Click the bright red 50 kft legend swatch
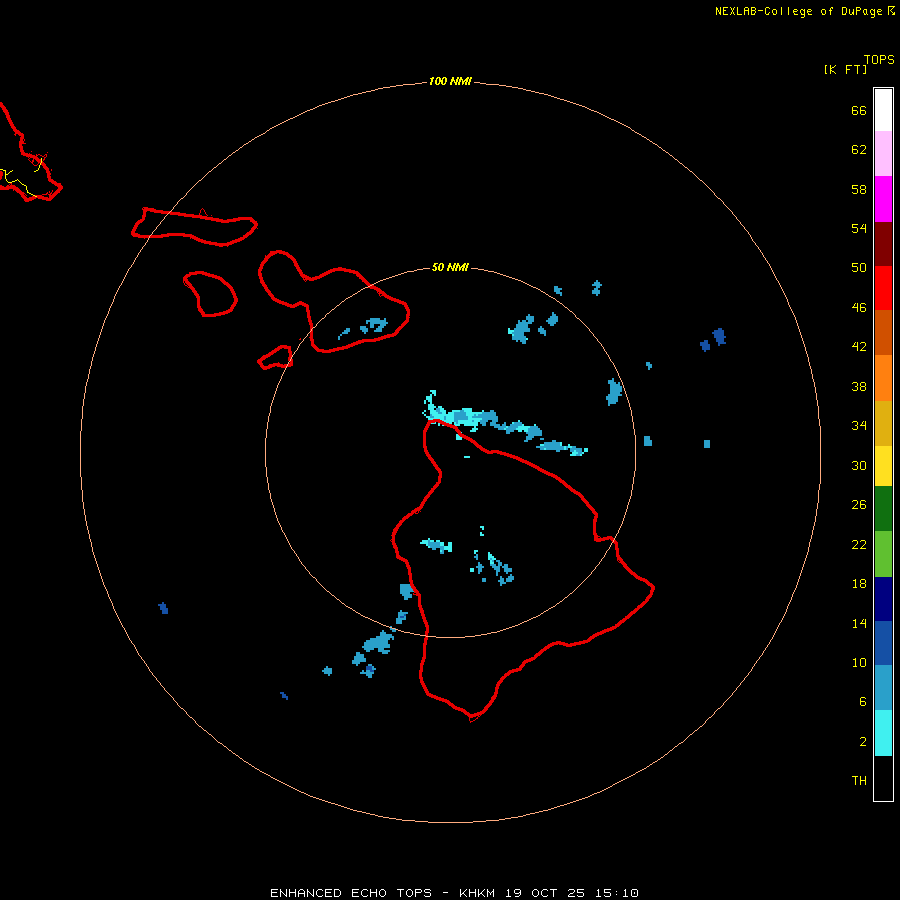Image resolution: width=900 pixels, height=900 pixels. pyautogui.click(x=883, y=288)
